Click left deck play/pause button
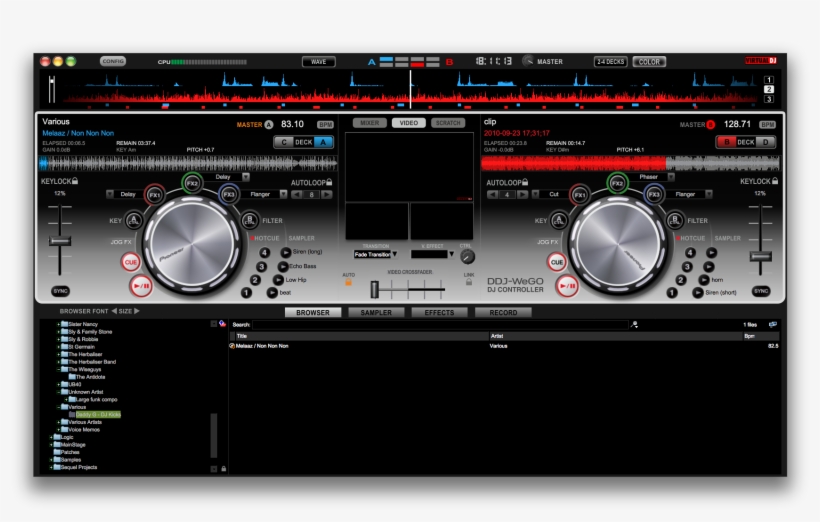This screenshot has width=820, height=522. pos(141,286)
